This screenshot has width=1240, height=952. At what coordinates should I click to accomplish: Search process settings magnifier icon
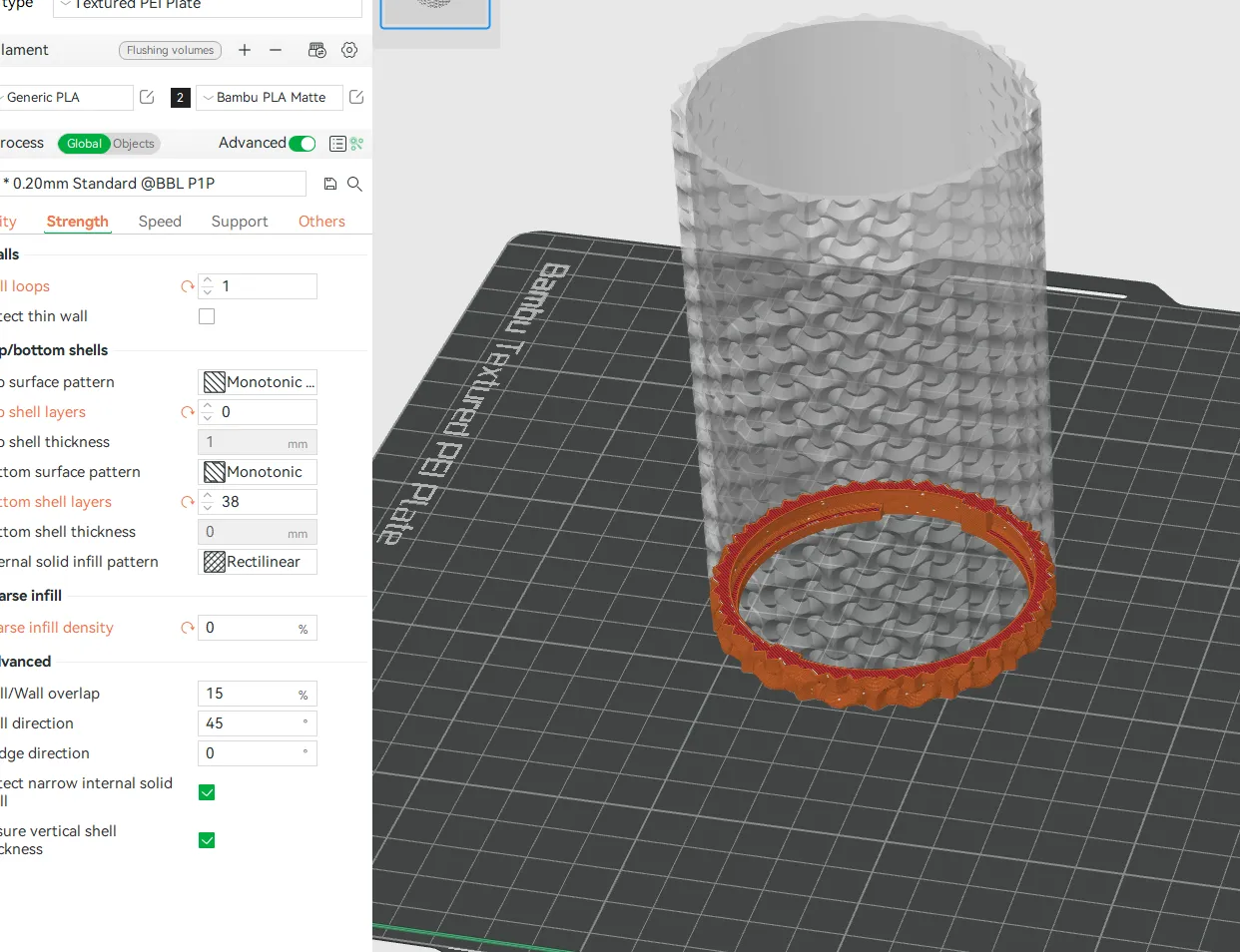pos(354,184)
